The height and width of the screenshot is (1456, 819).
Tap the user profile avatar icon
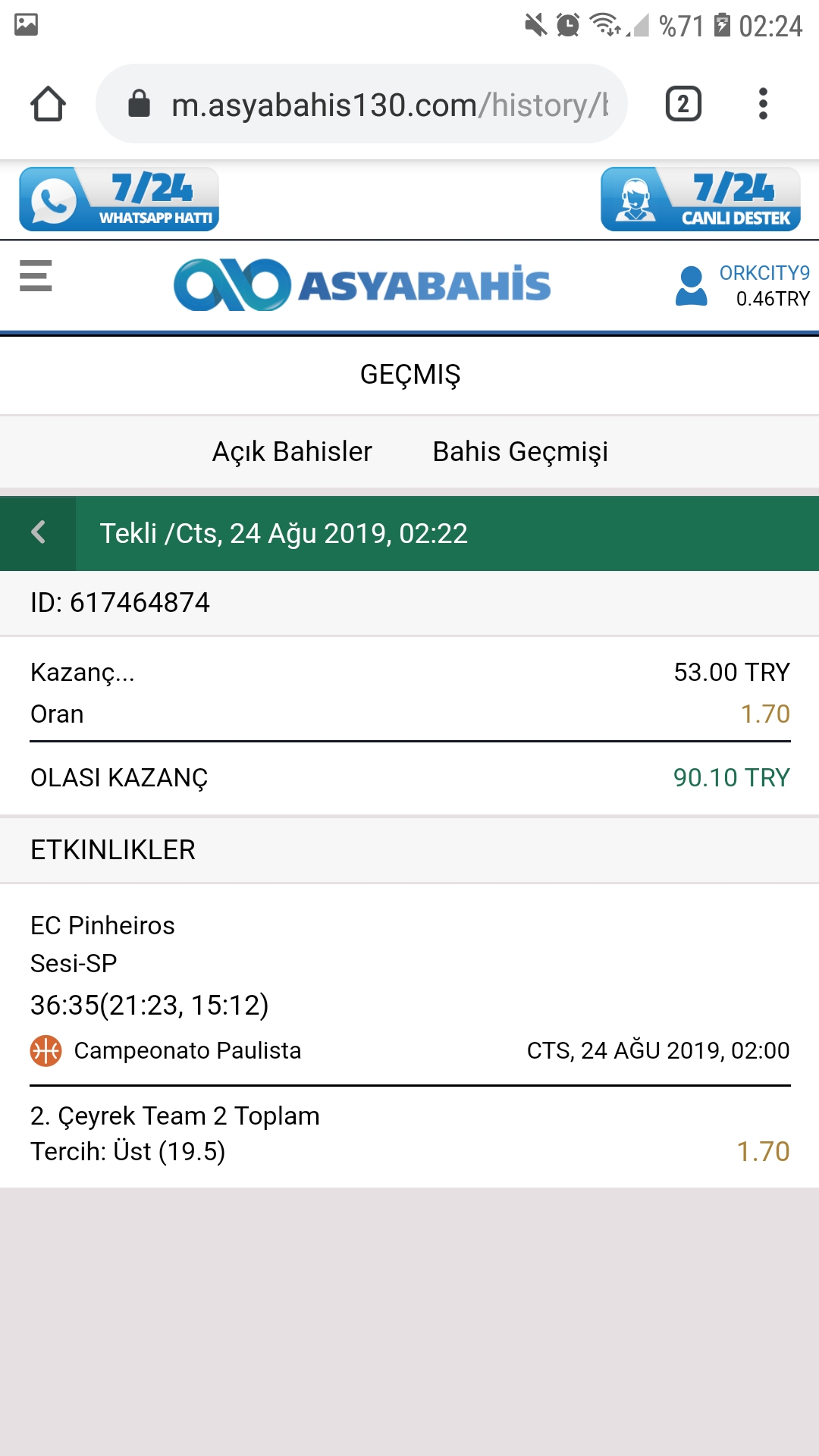[x=691, y=286]
